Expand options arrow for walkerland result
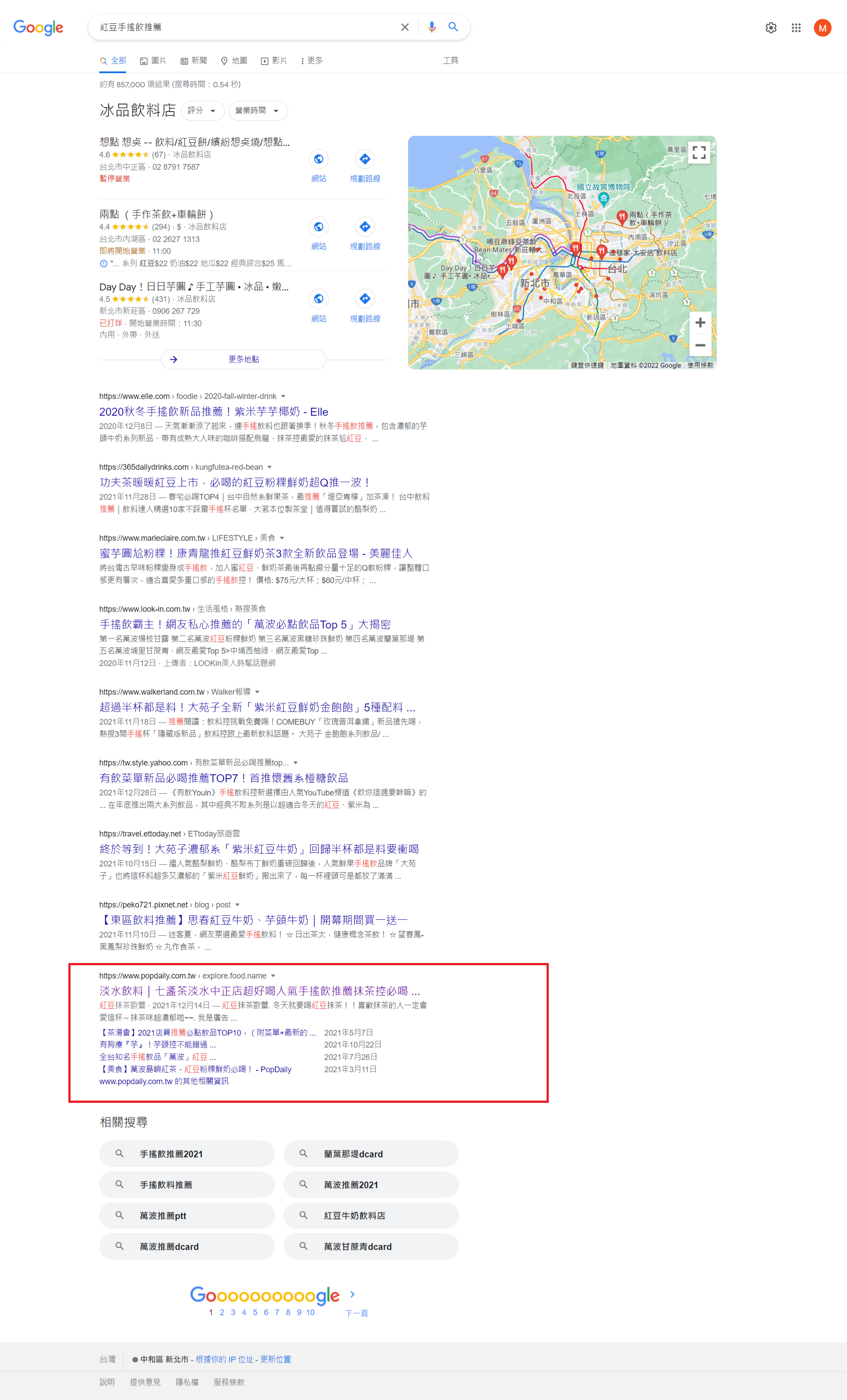This screenshot has width=847, height=1400. (x=258, y=692)
